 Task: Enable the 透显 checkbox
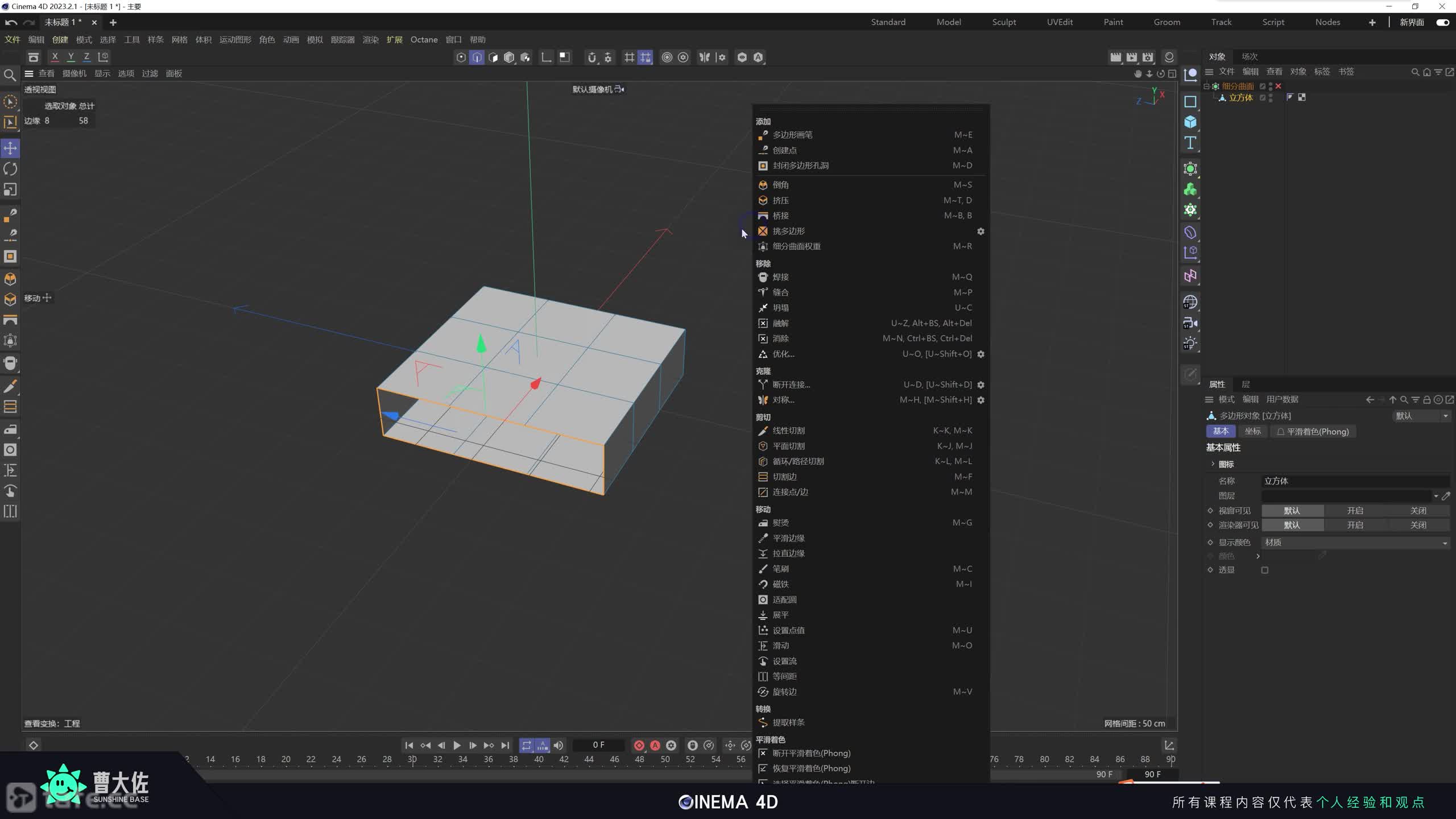point(1265,570)
